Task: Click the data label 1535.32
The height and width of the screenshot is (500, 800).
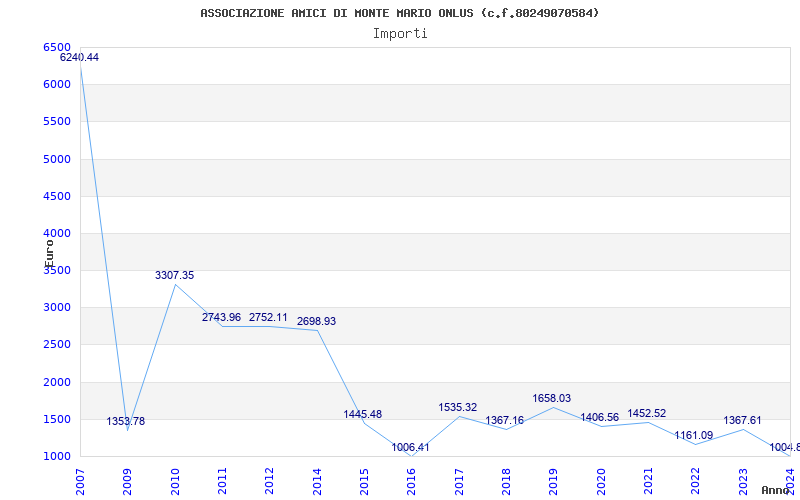Action: click(x=458, y=407)
